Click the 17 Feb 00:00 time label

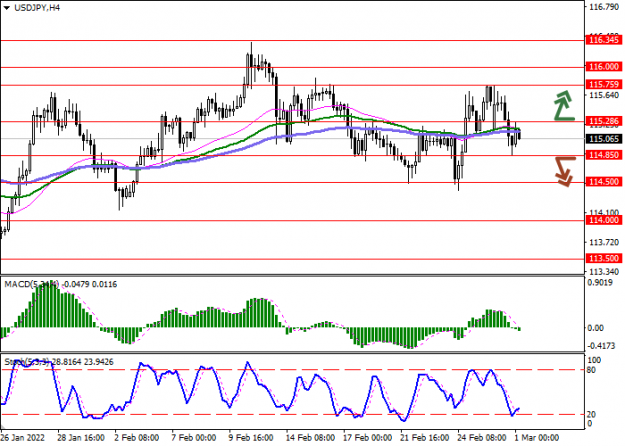click(368, 438)
